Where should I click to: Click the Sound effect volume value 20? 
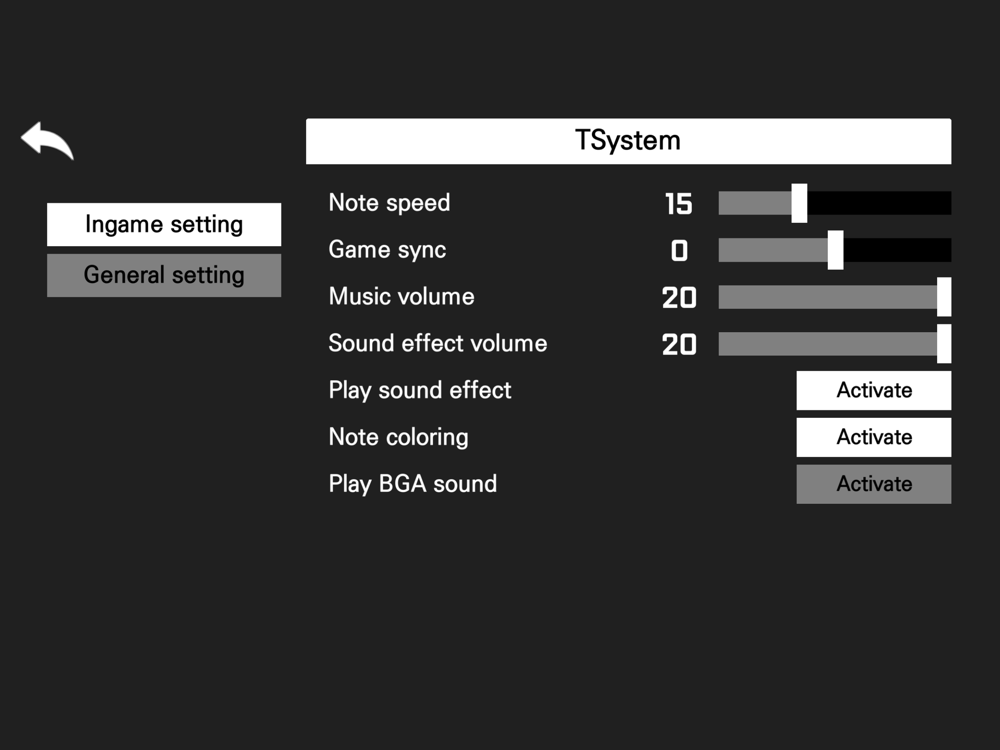pyautogui.click(x=679, y=345)
